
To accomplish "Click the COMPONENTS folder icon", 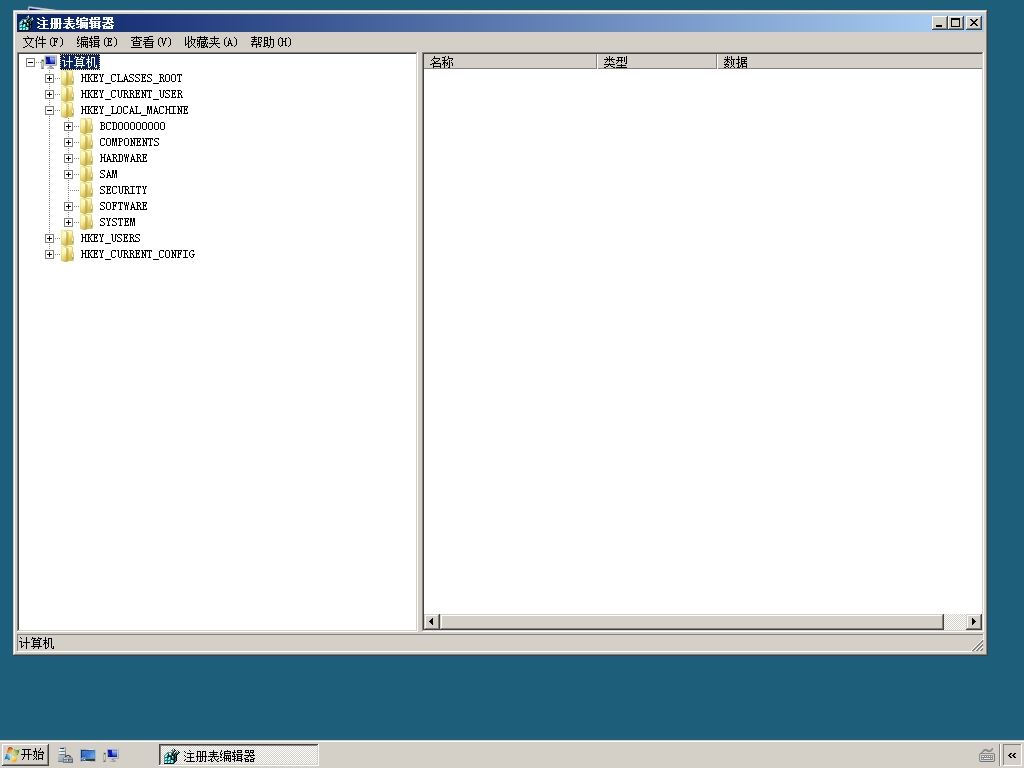I will [x=86, y=142].
